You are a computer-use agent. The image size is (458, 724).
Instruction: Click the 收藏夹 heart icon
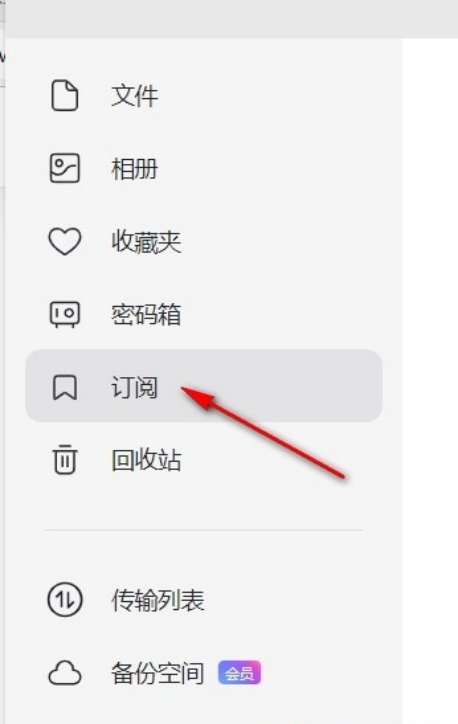tap(65, 241)
